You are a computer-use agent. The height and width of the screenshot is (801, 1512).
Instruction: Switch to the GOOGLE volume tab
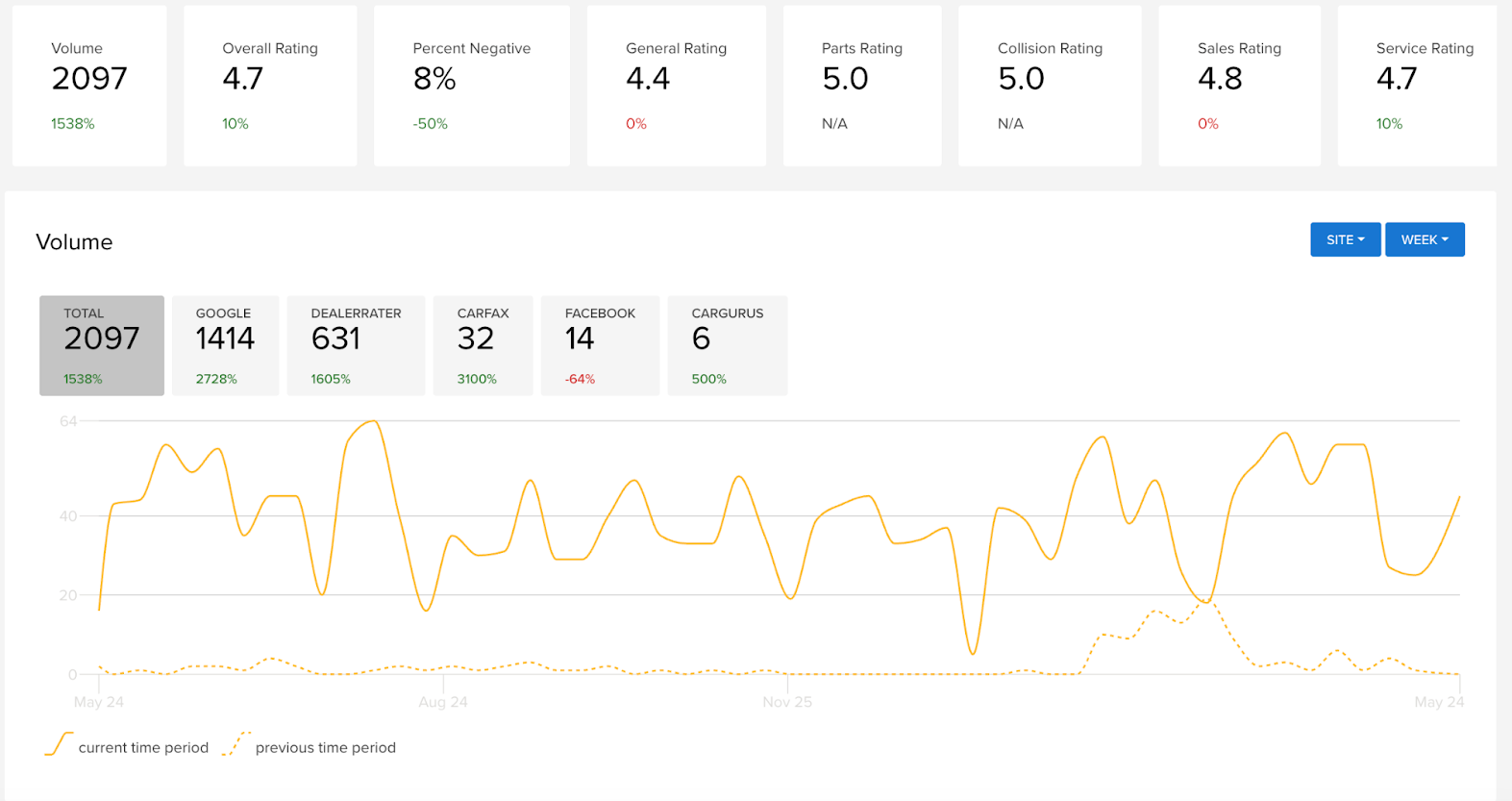pos(225,345)
